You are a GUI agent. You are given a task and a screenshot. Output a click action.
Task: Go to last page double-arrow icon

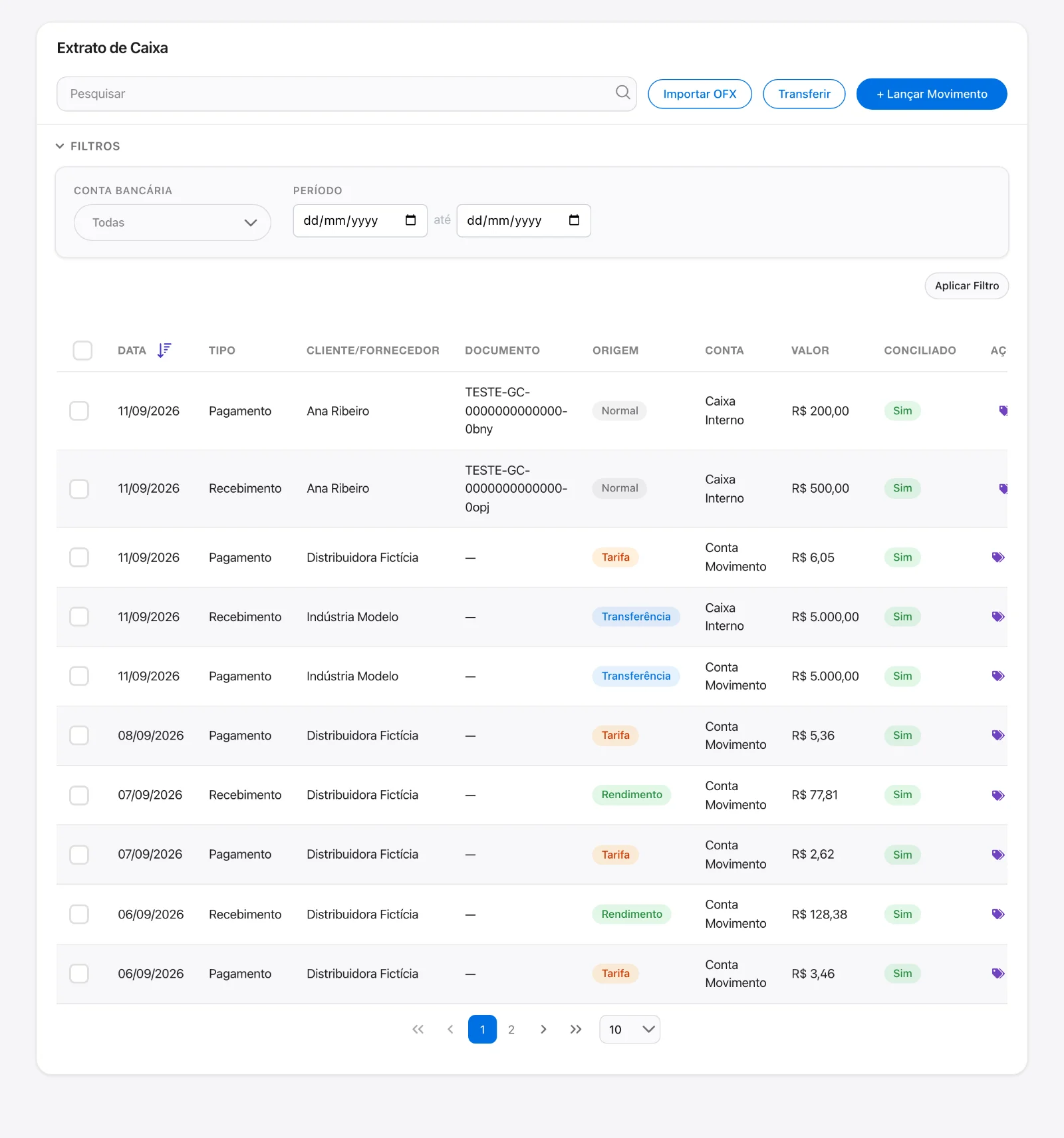(x=576, y=1029)
